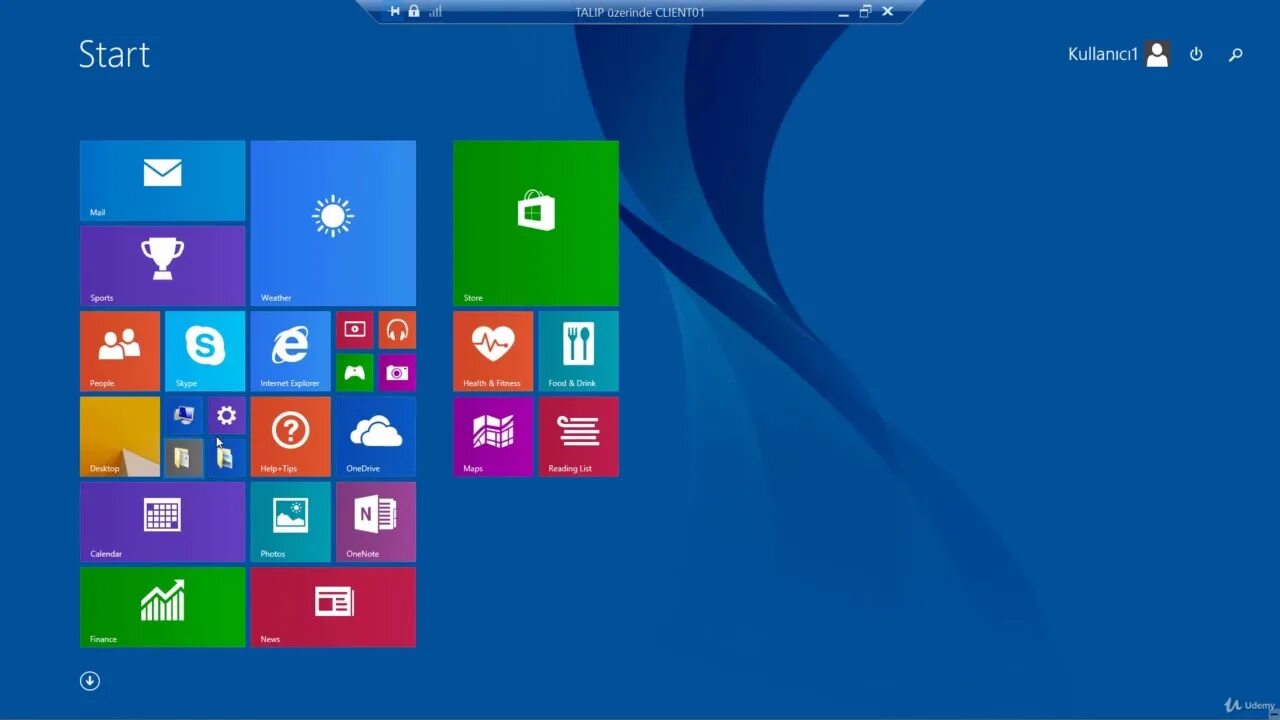Image resolution: width=1280 pixels, height=720 pixels.
Task: Click the user avatar picture
Action: (x=1157, y=54)
